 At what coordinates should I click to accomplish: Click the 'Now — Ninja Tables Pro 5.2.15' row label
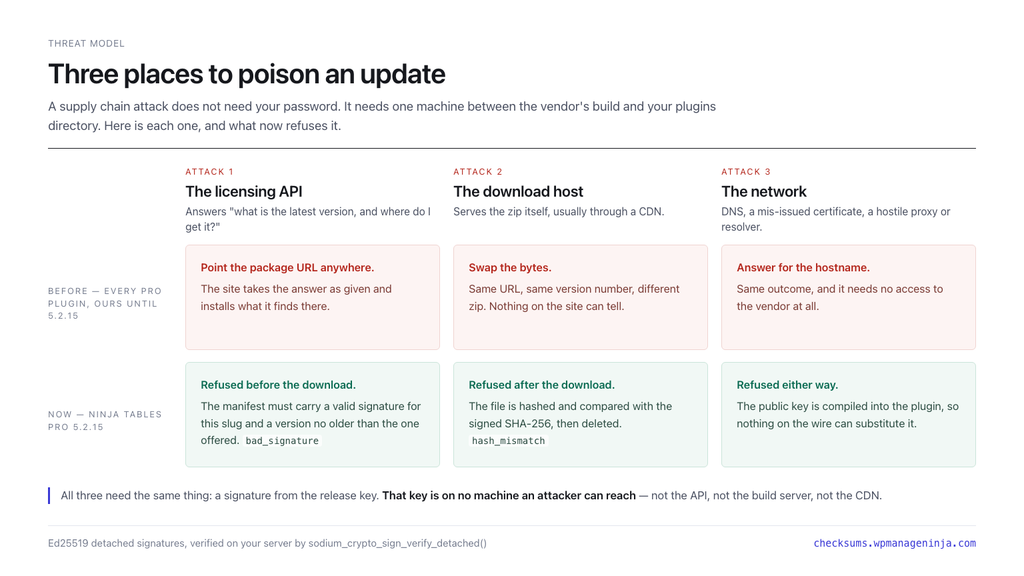click(x=105, y=421)
